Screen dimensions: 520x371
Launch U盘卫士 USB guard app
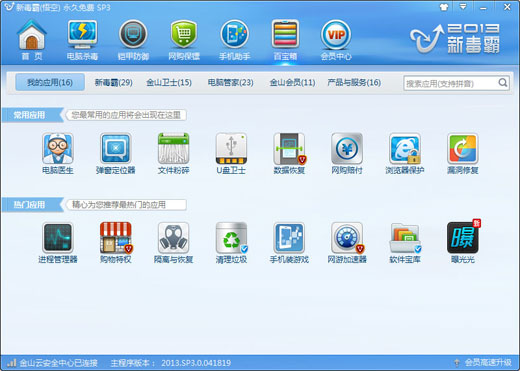(x=231, y=154)
